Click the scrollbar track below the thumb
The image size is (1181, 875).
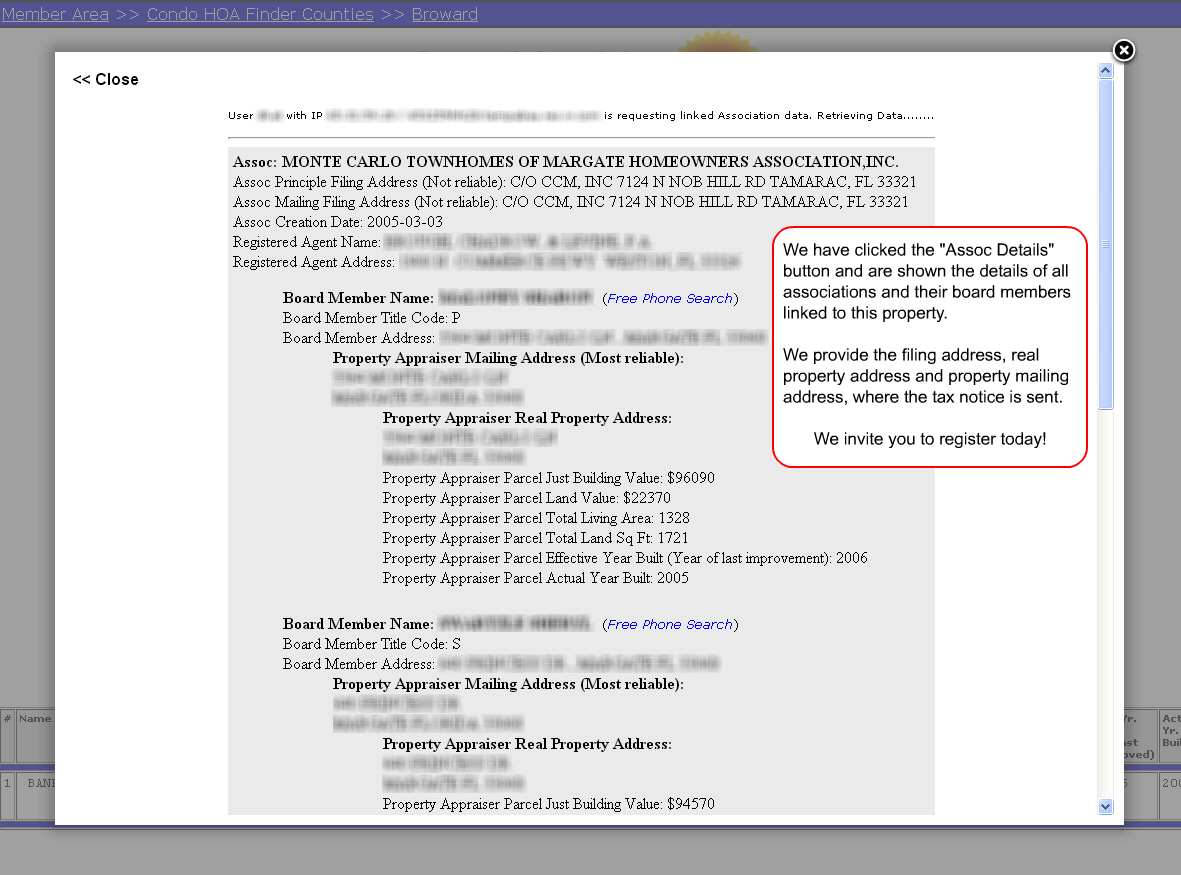(1105, 600)
